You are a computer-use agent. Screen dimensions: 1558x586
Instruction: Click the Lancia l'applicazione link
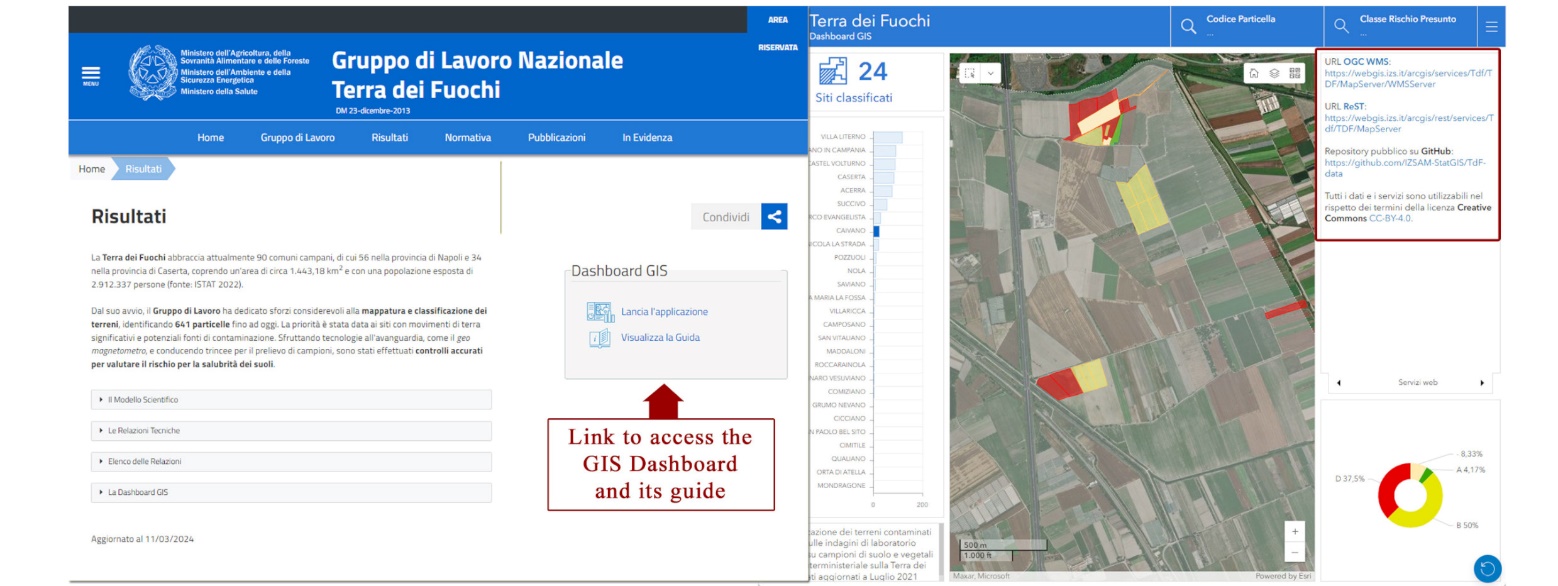(664, 312)
